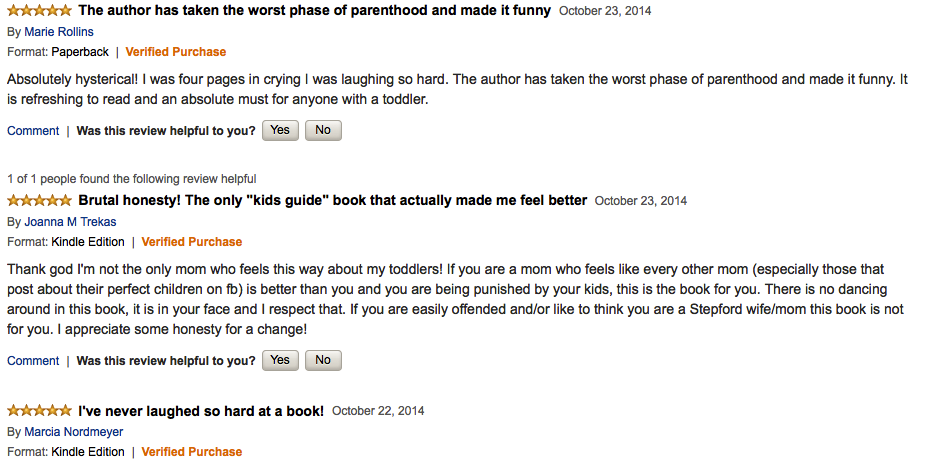Open Joanna M Trekas' reviewer profile
This screenshot has height=464, width=926.
(69, 222)
